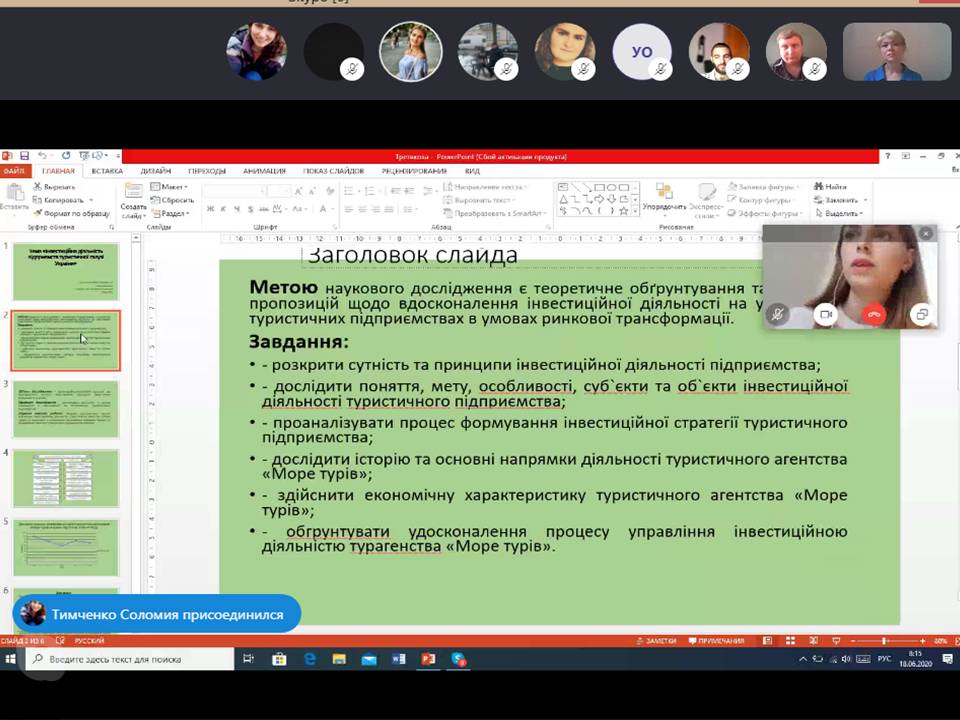Open the Word app from the Windows taskbar
This screenshot has height=720, width=960.
click(x=399, y=660)
